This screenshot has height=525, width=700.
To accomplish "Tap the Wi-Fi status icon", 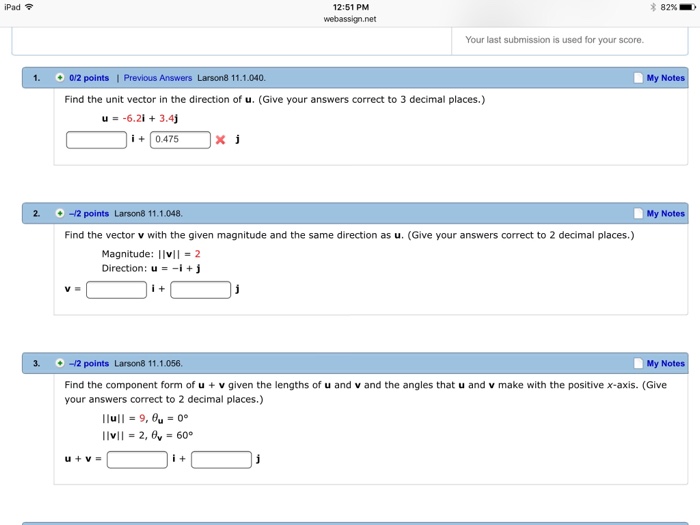I will click(29, 7).
